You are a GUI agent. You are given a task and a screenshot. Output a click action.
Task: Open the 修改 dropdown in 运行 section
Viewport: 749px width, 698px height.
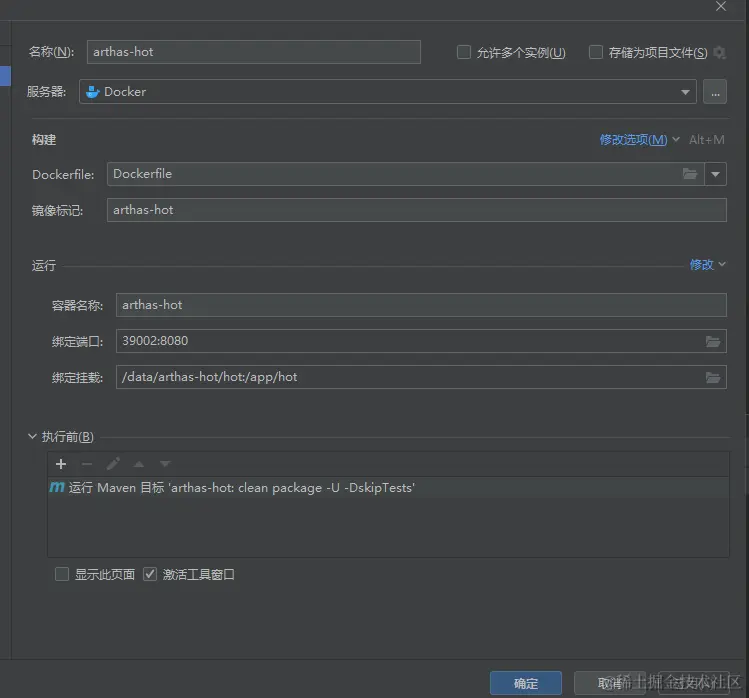(707, 264)
